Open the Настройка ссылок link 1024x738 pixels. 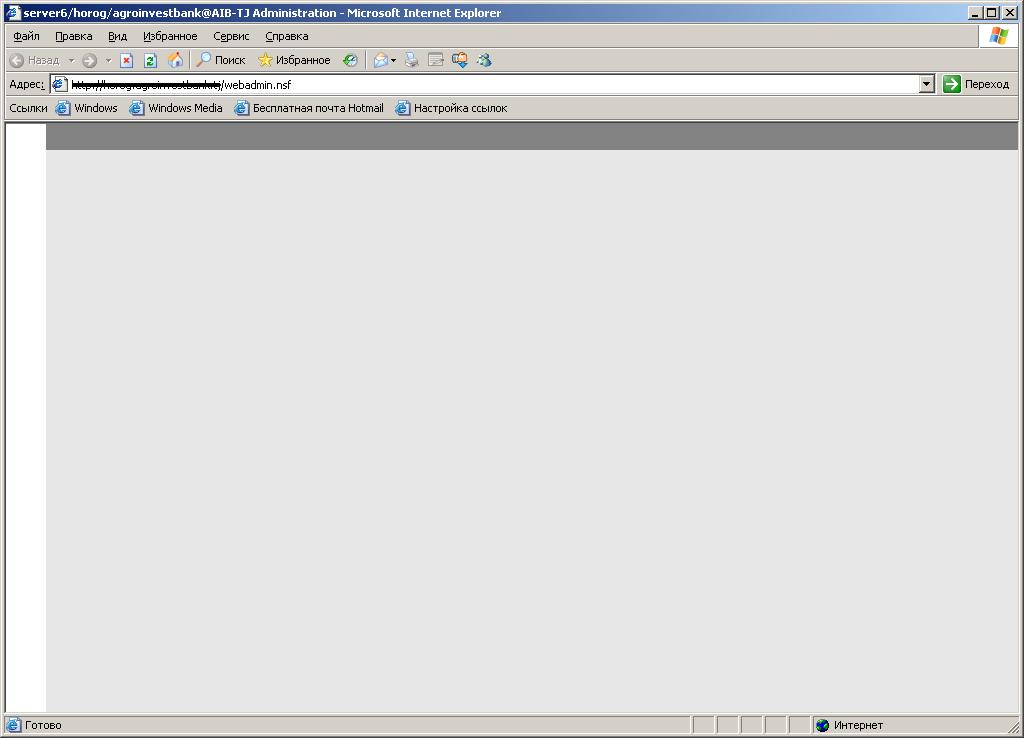451,108
